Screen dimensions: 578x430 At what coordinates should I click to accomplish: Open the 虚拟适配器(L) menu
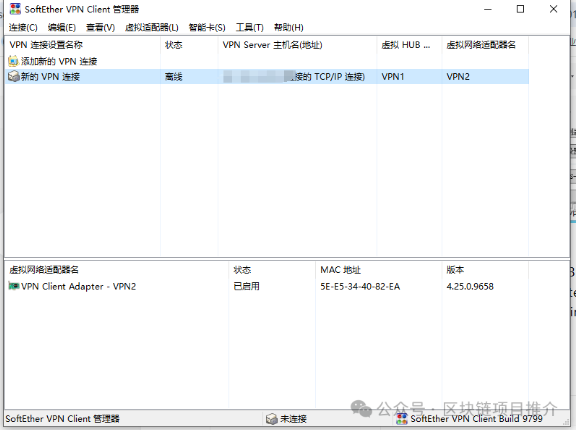point(152,27)
